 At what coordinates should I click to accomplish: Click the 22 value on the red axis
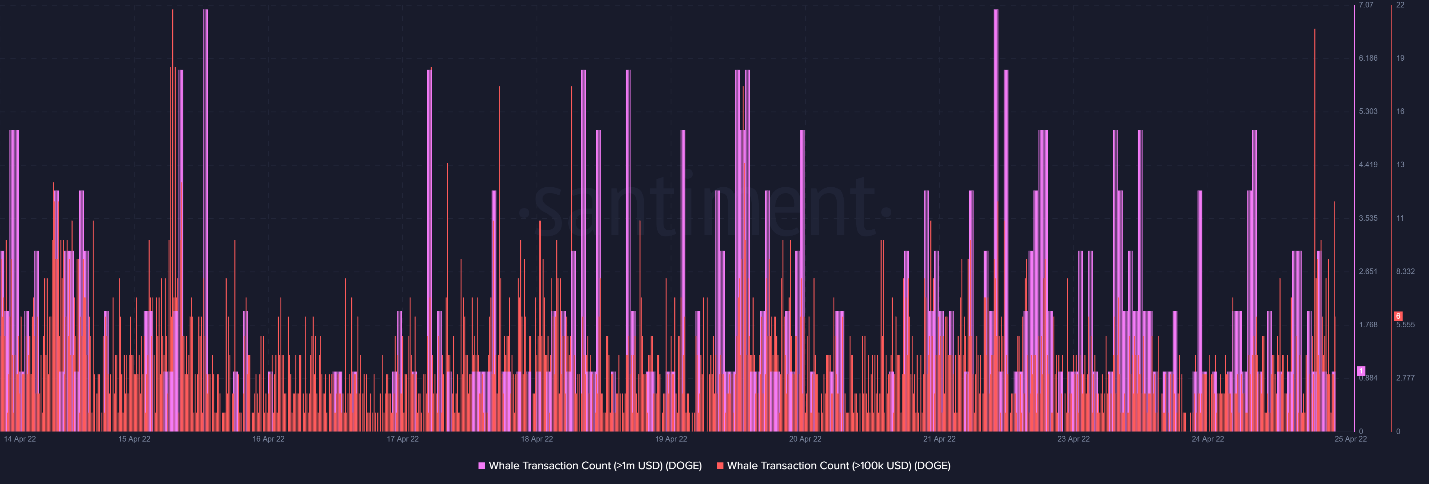click(x=1400, y=5)
